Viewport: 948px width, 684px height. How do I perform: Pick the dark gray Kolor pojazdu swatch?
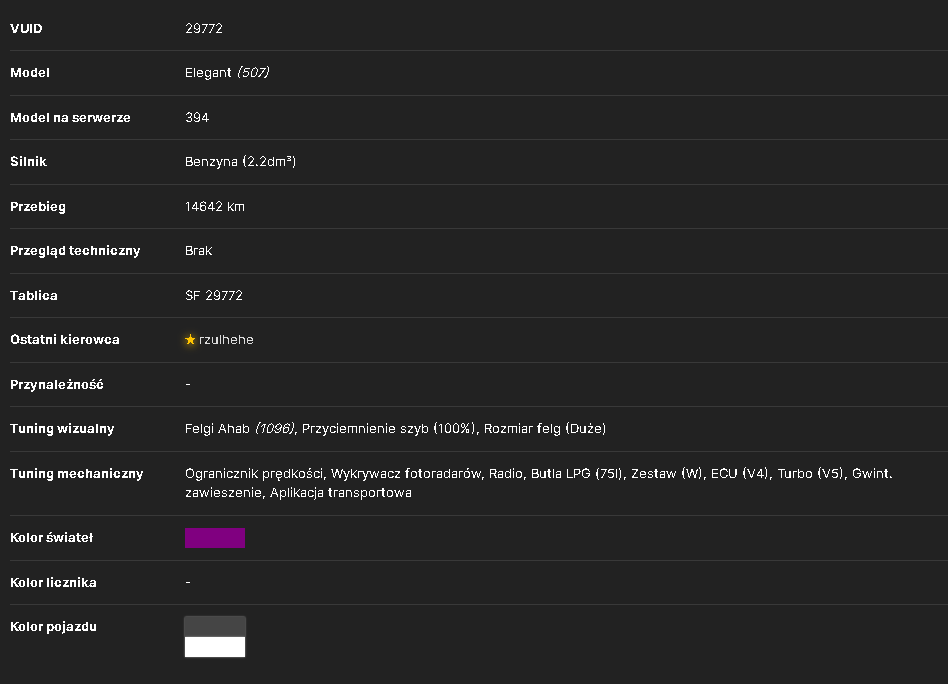(215, 627)
